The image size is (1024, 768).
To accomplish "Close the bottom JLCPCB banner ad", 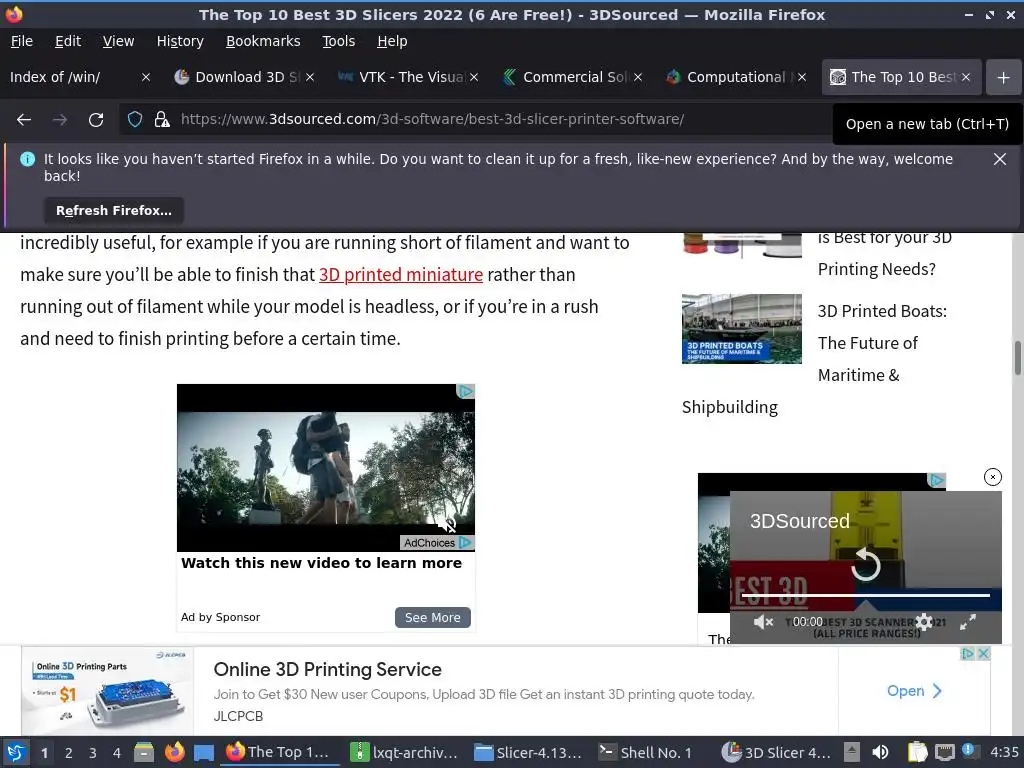I will click(984, 653).
